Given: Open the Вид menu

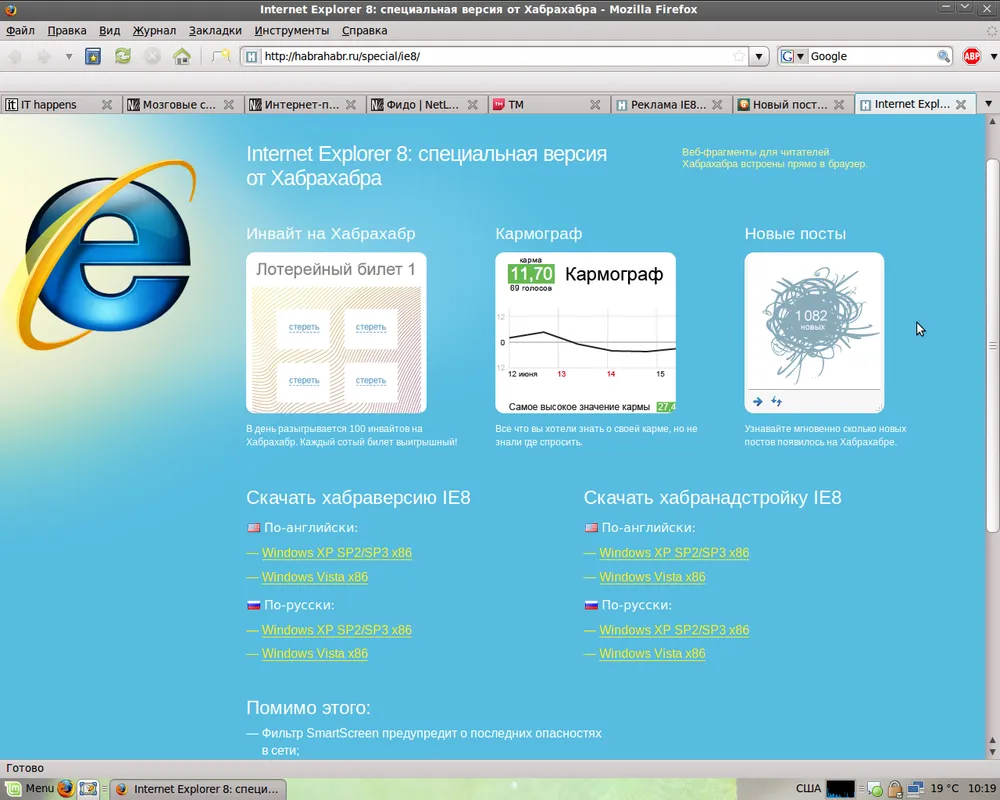Looking at the screenshot, I should [110, 31].
